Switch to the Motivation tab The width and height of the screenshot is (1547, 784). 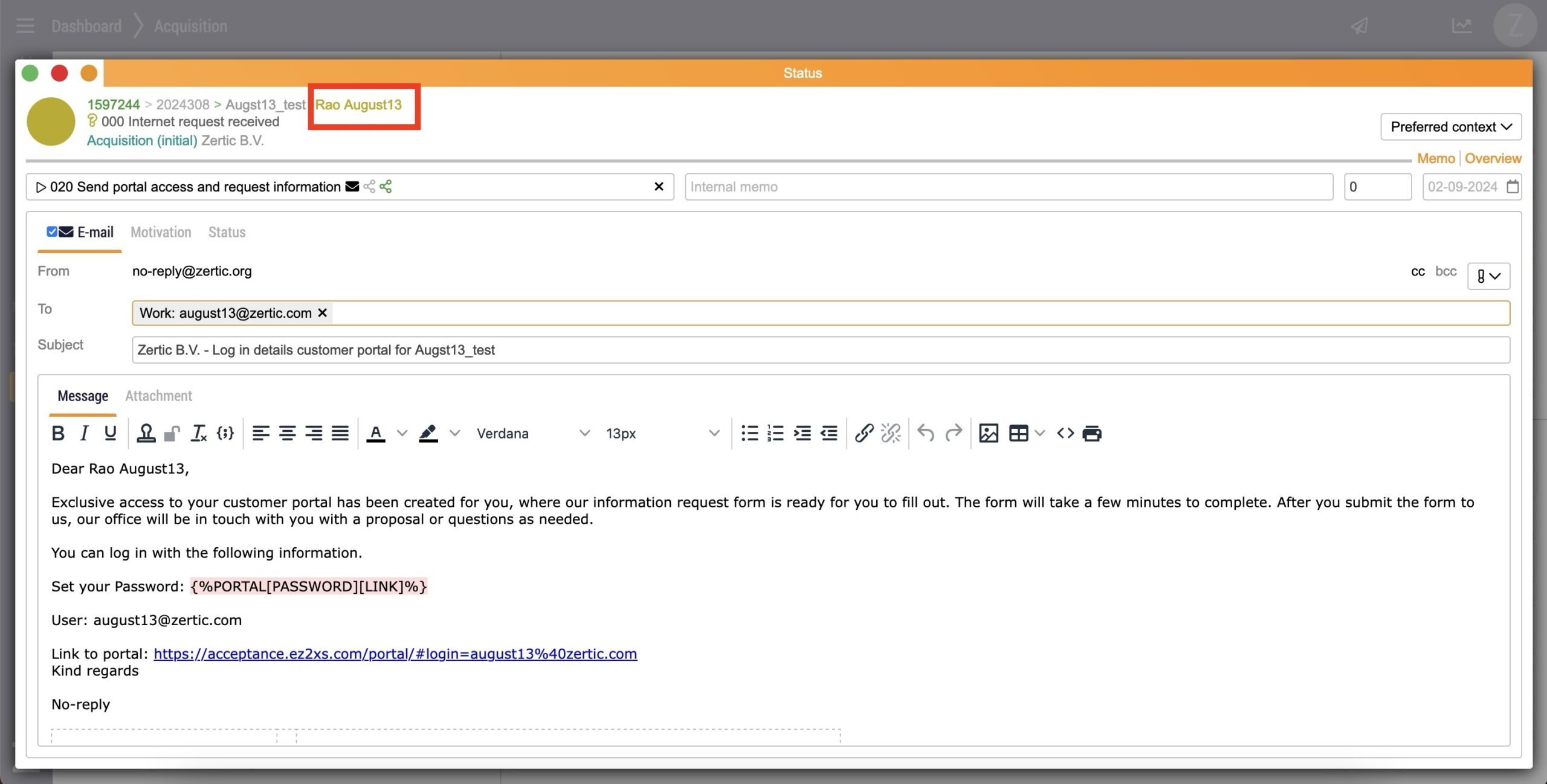(161, 233)
